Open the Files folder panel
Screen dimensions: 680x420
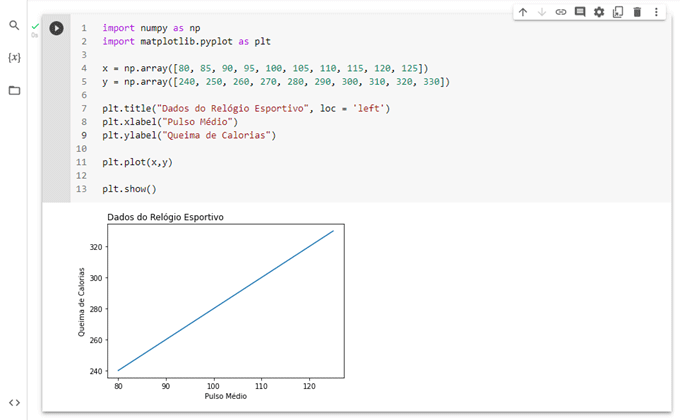(14, 90)
